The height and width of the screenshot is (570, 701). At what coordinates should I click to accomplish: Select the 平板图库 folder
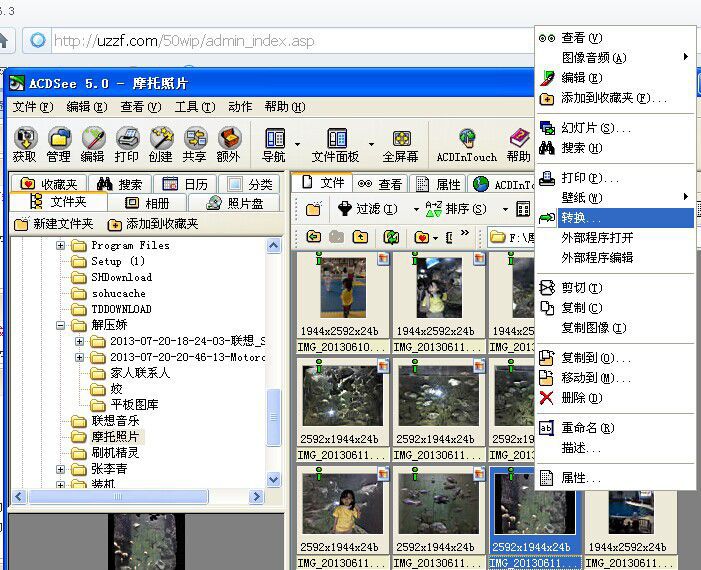coord(134,405)
